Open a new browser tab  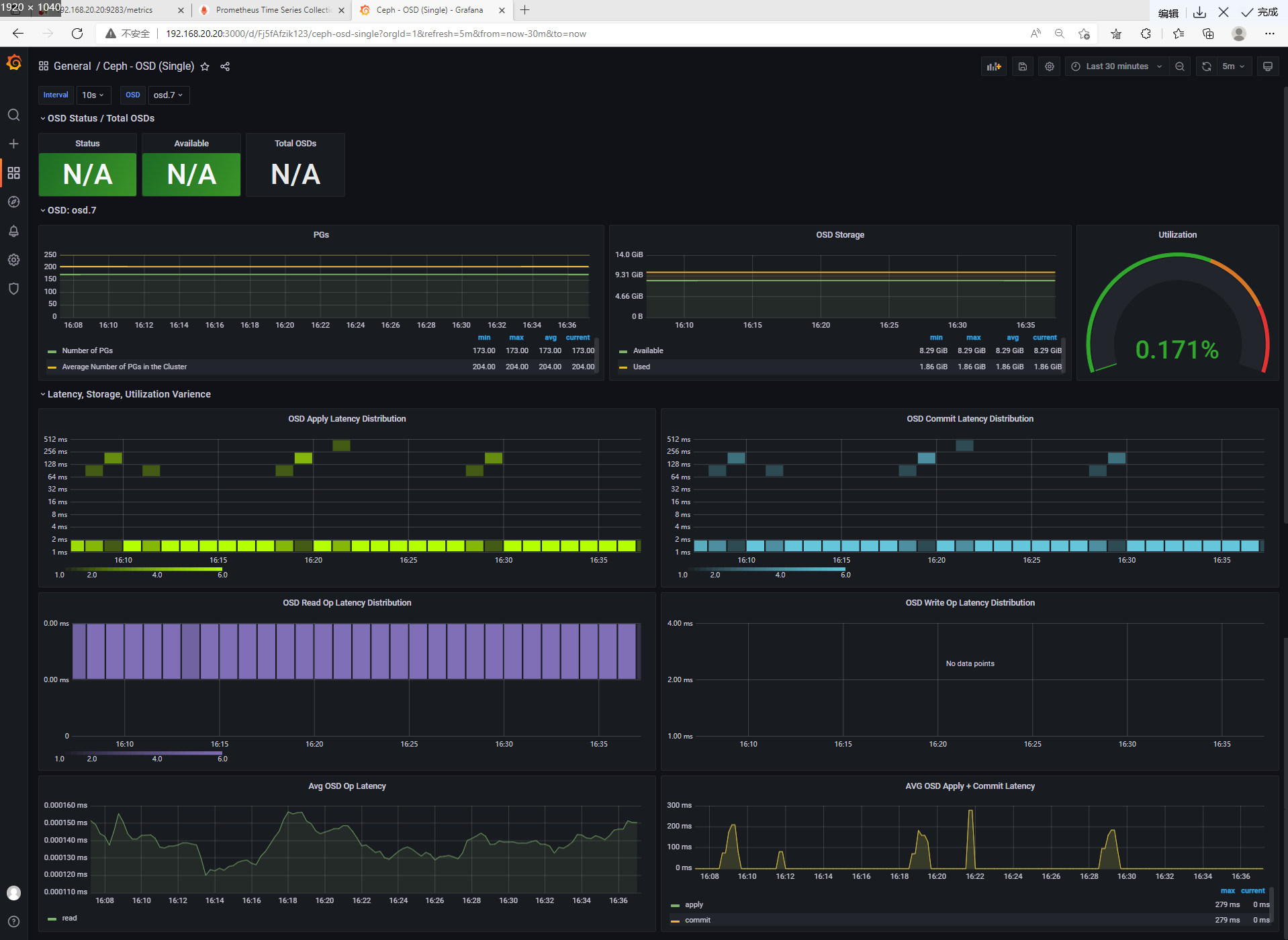[x=525, y=10]
